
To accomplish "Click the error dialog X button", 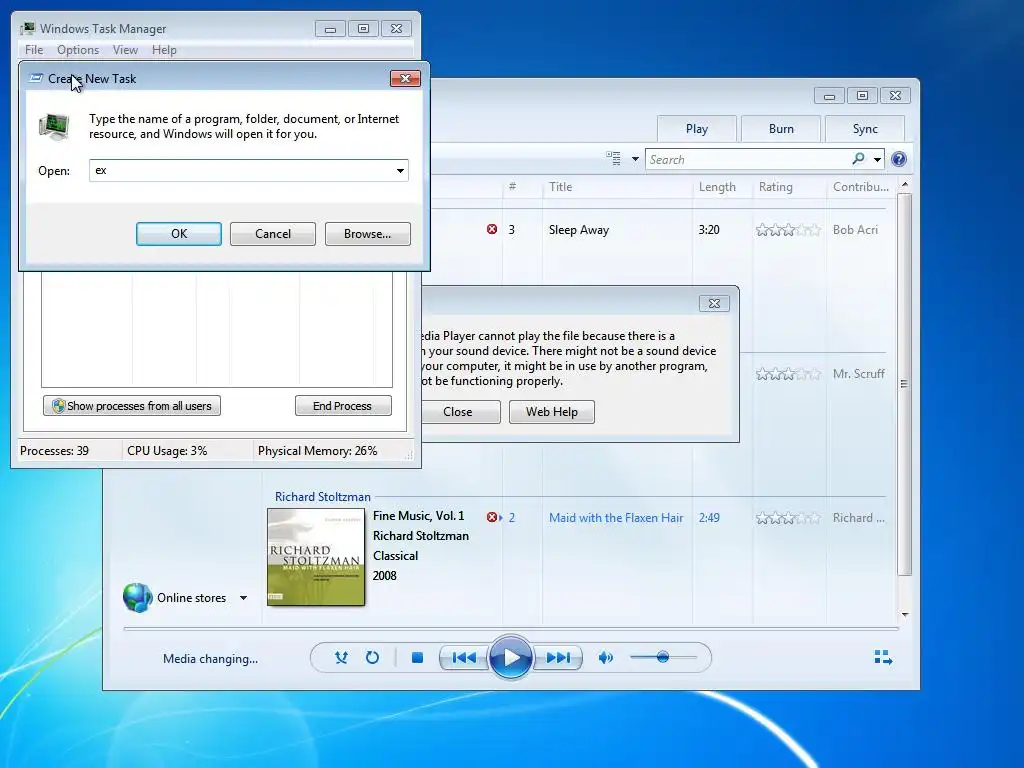I will pyautogui.click(x=714, y=304).
